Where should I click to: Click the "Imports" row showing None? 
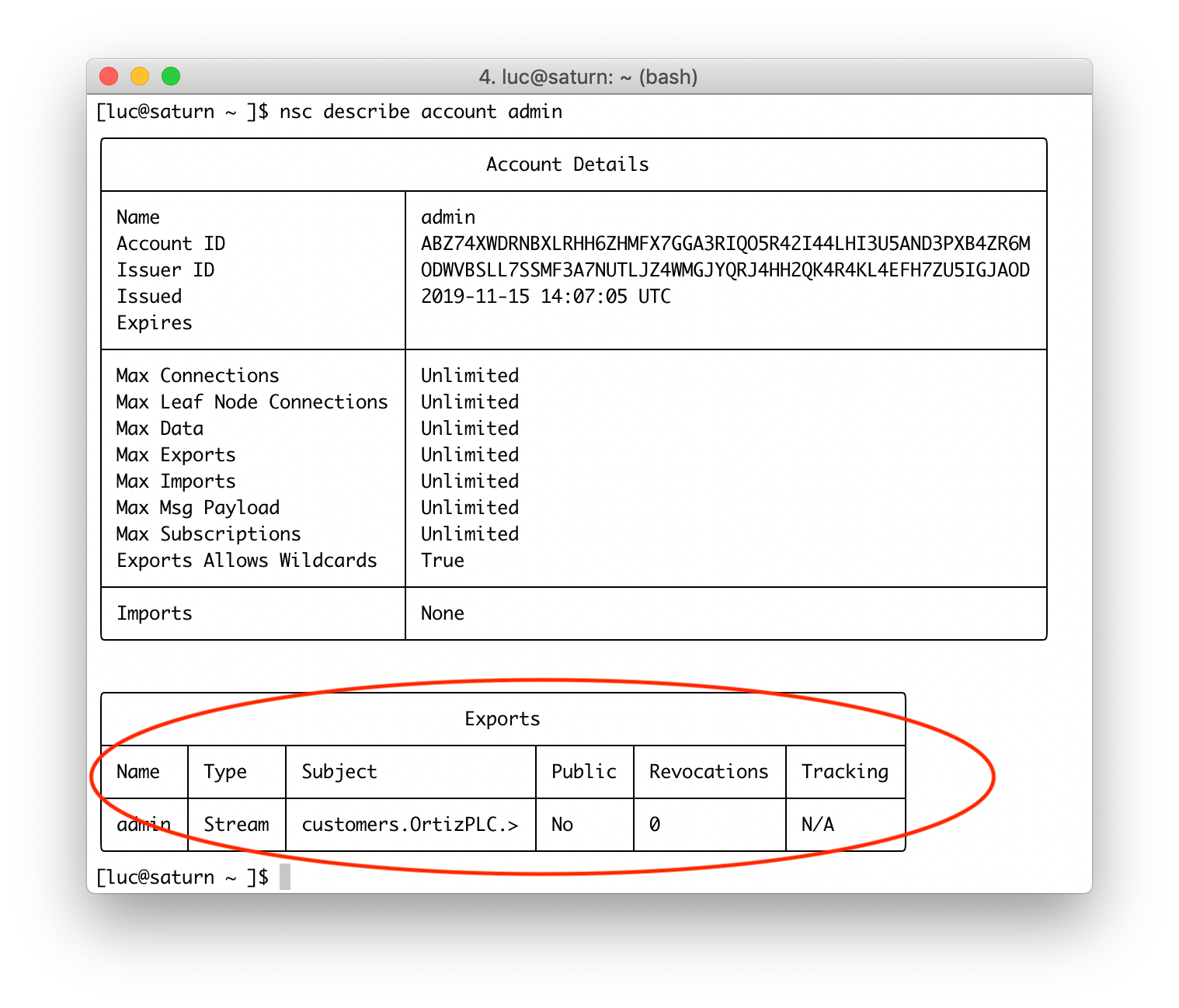click(154, 613)
